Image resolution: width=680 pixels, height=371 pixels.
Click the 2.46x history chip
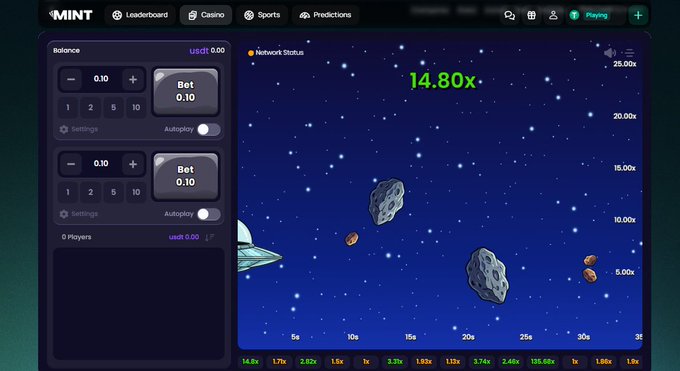click(x=510, y=361)
